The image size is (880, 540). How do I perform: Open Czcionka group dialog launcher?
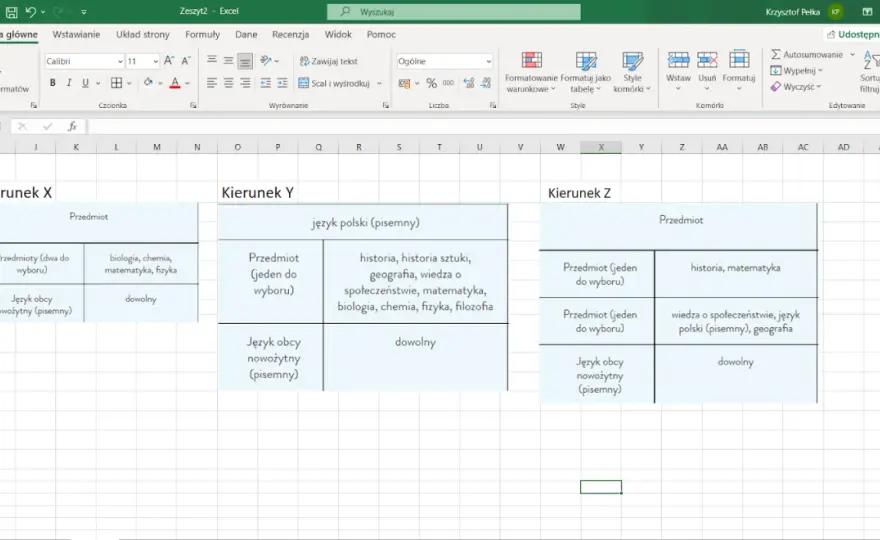tap(193, 105)
